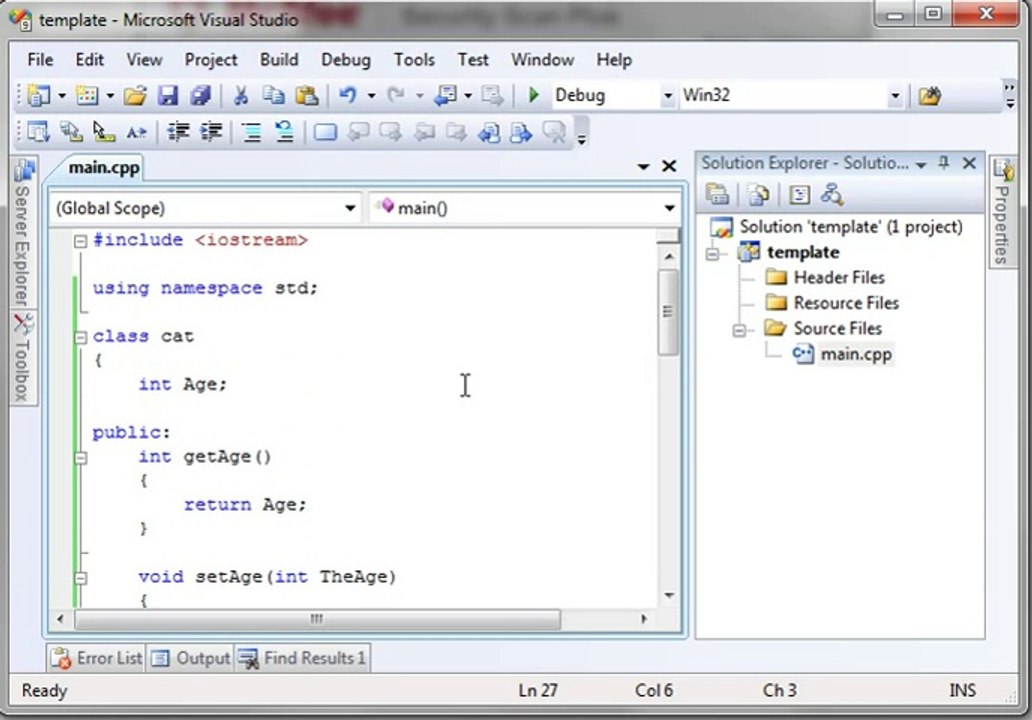Screen dimensions: 1032x720
Task: Open Solution Explorer window position dropdown arrow
Action: (x=921, y=165)
